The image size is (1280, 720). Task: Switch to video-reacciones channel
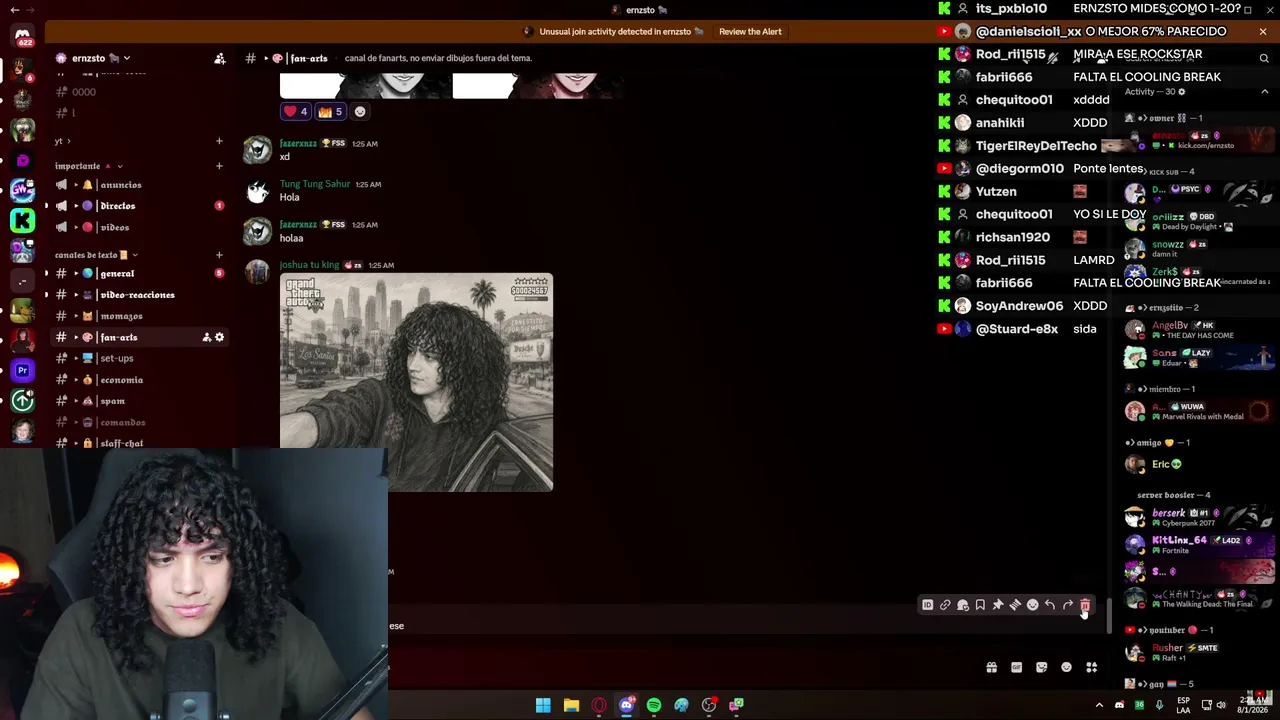pyautogui.click(x=139, y=295)
